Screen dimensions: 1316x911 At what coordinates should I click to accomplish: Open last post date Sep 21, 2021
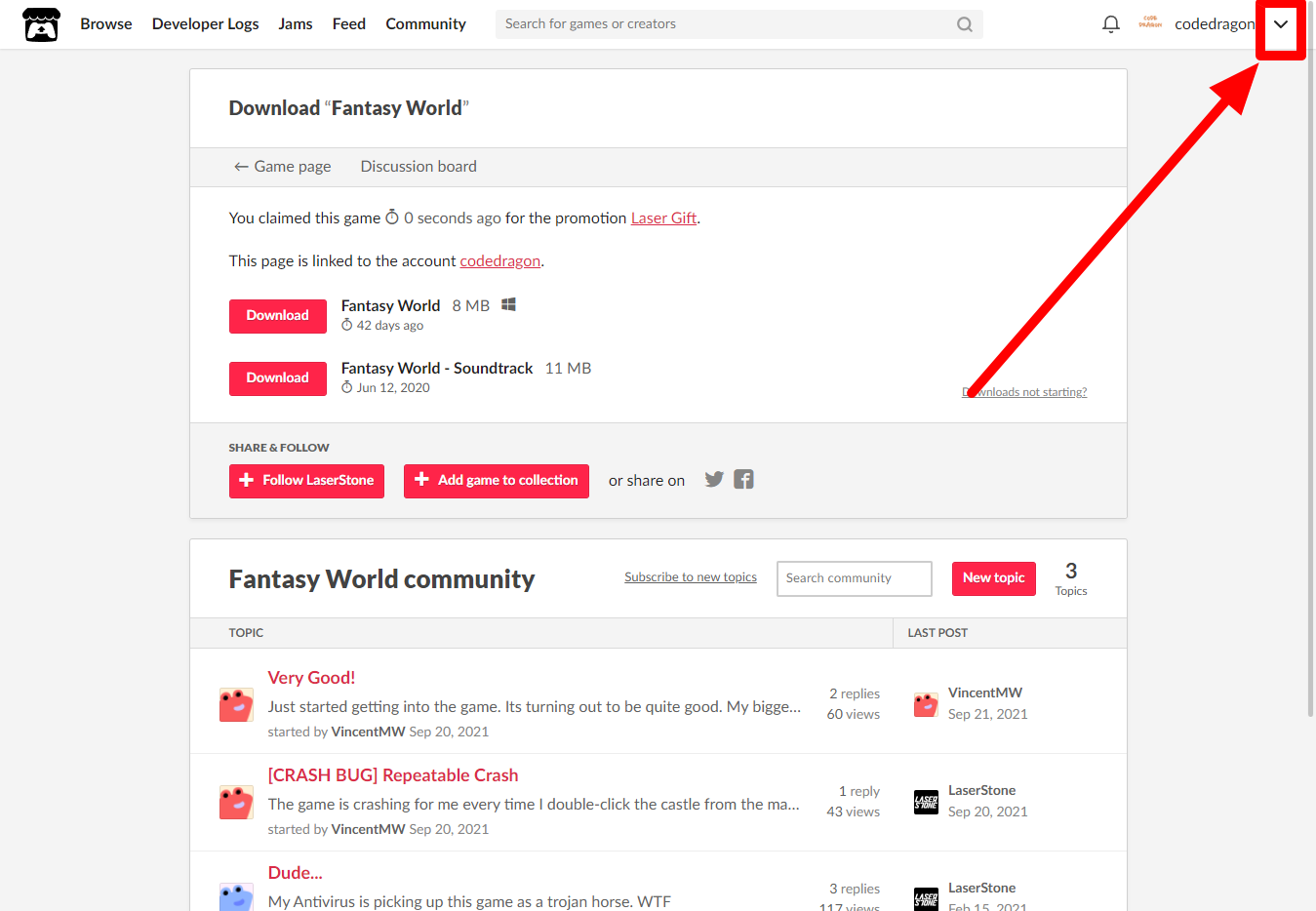988,714
